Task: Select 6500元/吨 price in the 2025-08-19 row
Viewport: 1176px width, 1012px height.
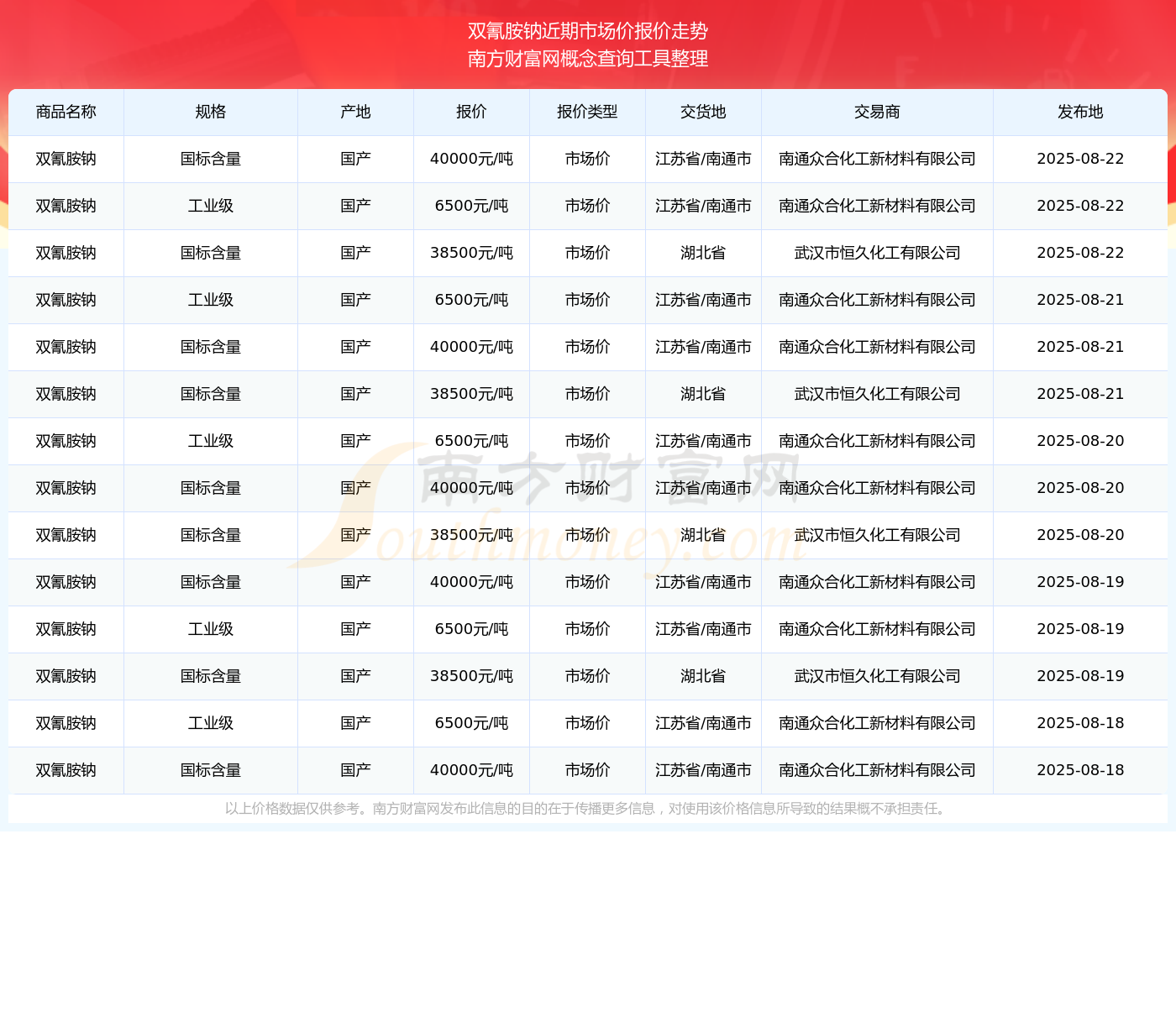Action: pos(471,629)
